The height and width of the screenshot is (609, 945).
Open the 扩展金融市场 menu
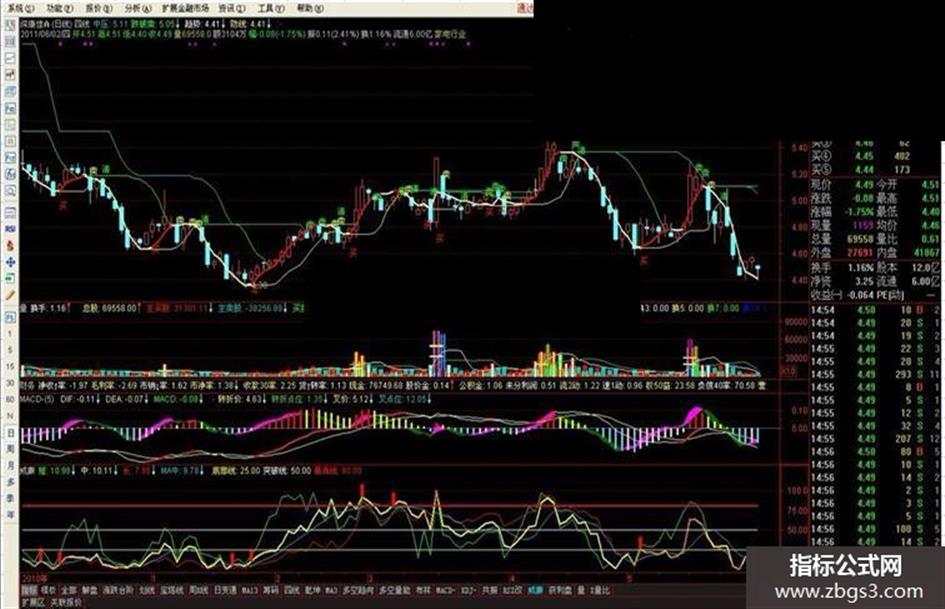pyautogui.click(x=186, y=8)
